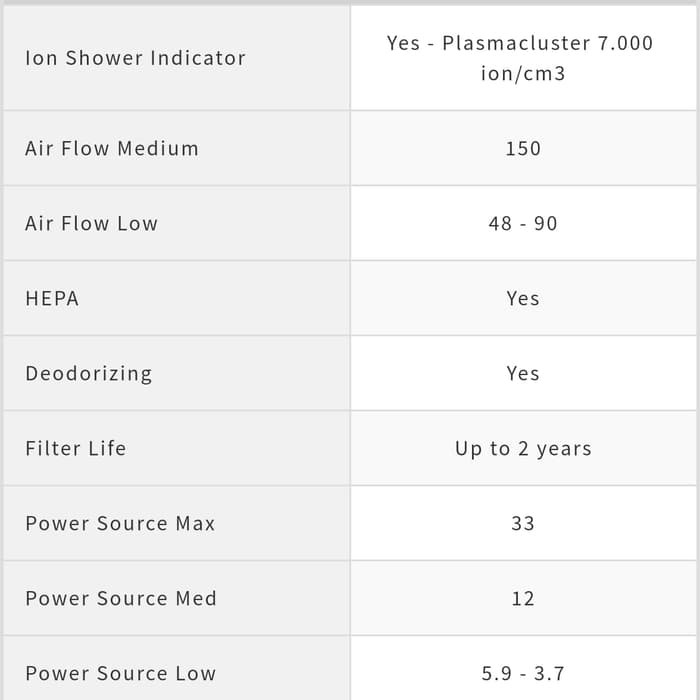700x700 pixels.
Task: Select the 48 - 90 air flow value
Action: click(x=523, y=224)
